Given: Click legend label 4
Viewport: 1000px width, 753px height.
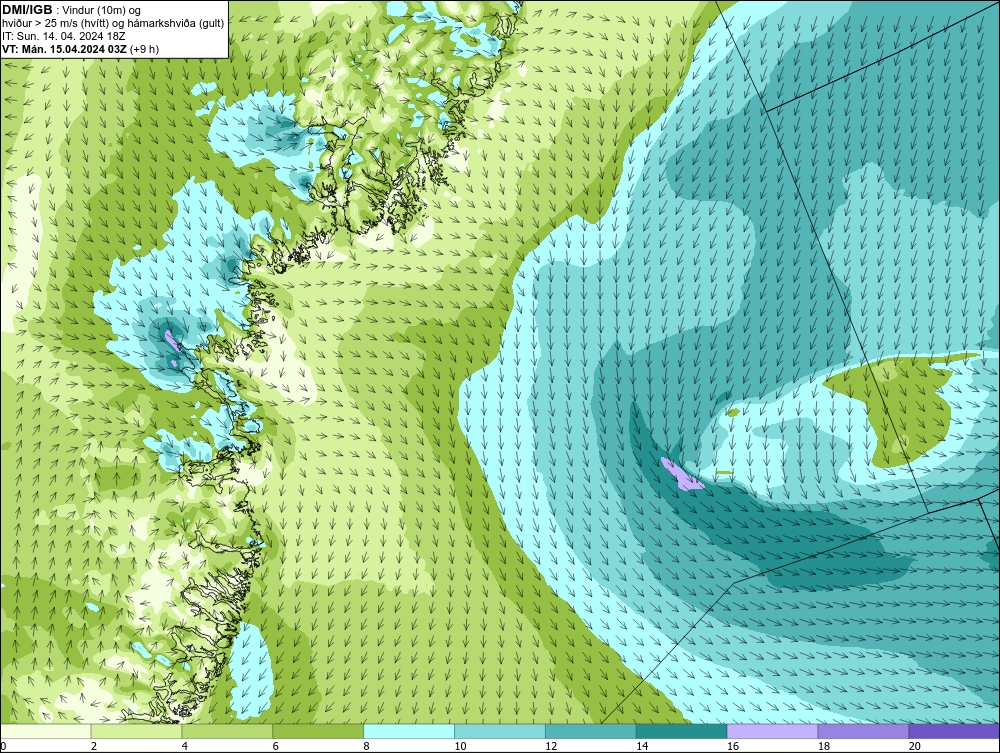Looking at the screenshot, I should tap(185, 746).
